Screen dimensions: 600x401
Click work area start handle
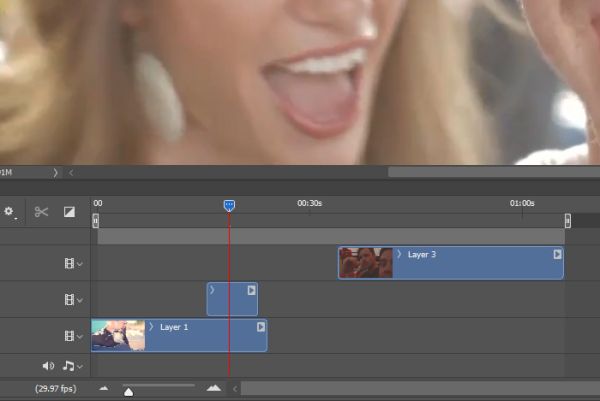click(x=96, y=221)
